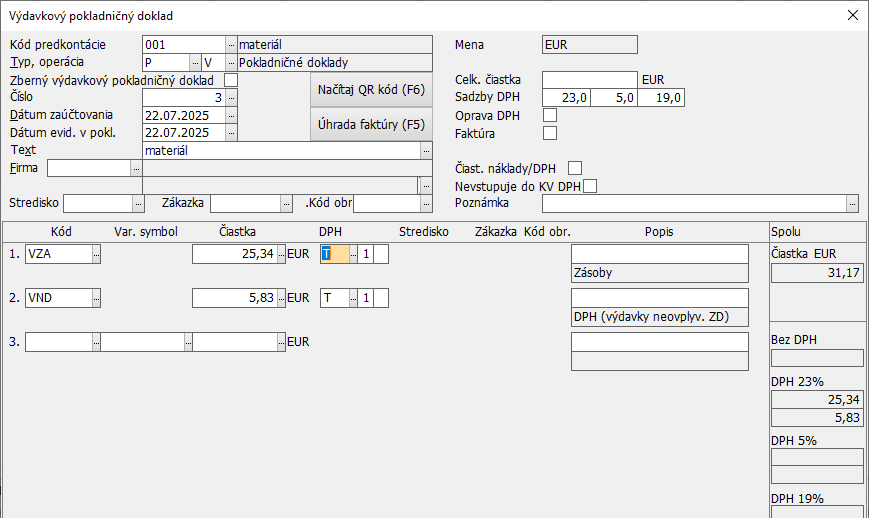Open picker for Dátum evid. v pokl.

tap(231, 132)
